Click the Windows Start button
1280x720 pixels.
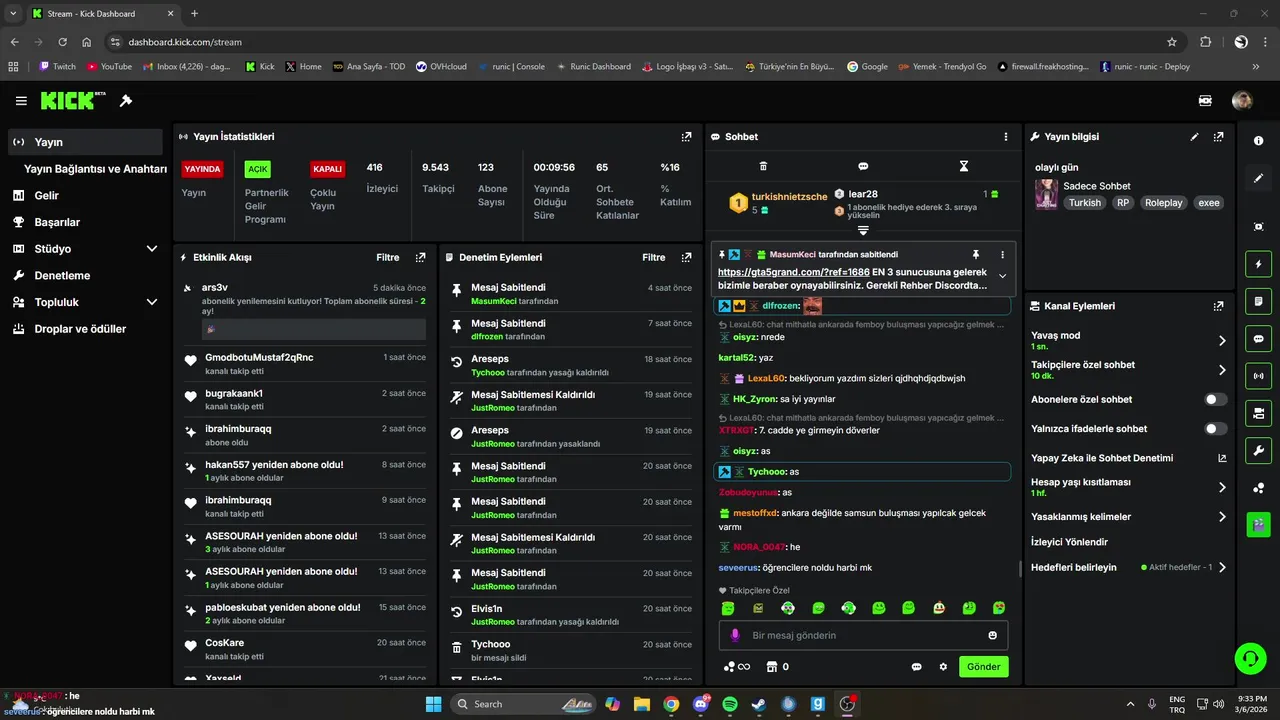pos(434,704)
